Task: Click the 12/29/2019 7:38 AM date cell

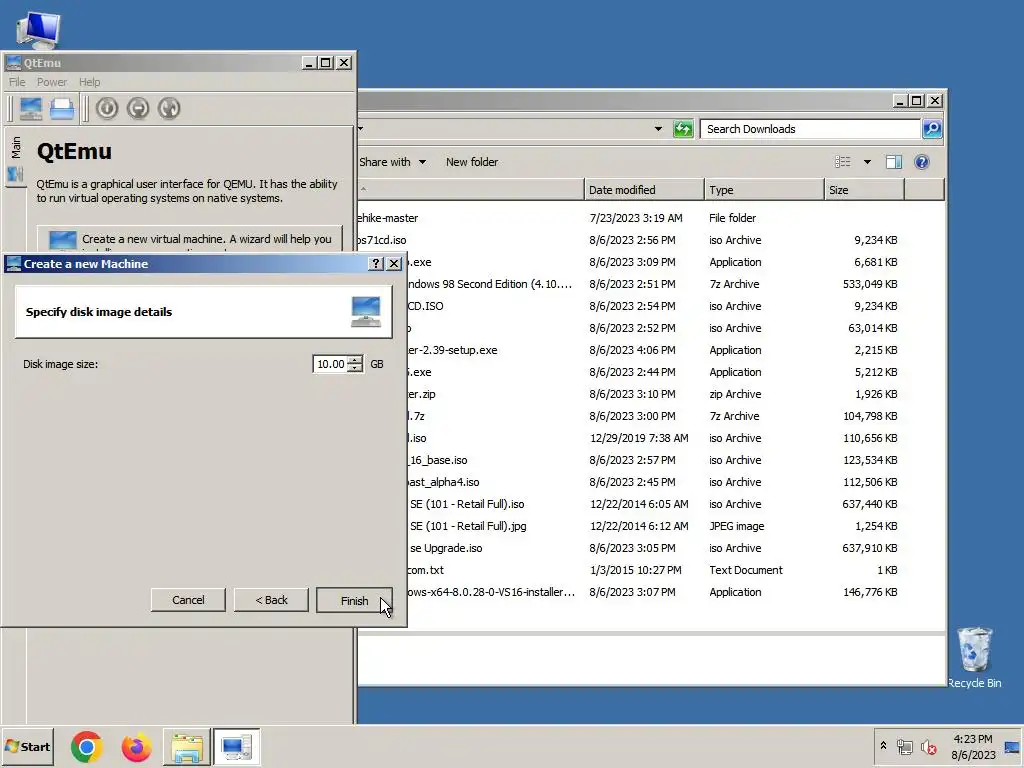Action: tap(639, 438)
